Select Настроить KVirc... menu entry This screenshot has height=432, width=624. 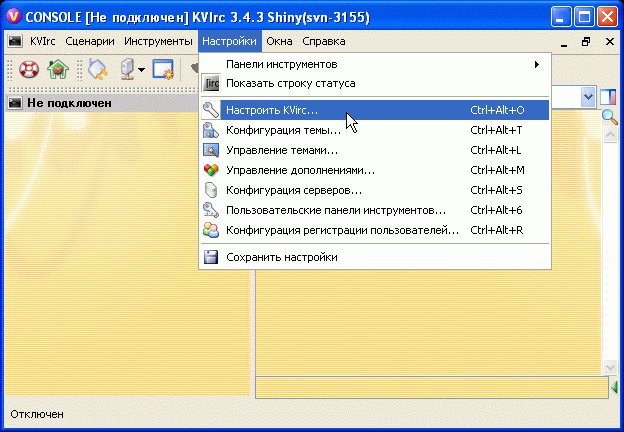click(x=375, y=110)
